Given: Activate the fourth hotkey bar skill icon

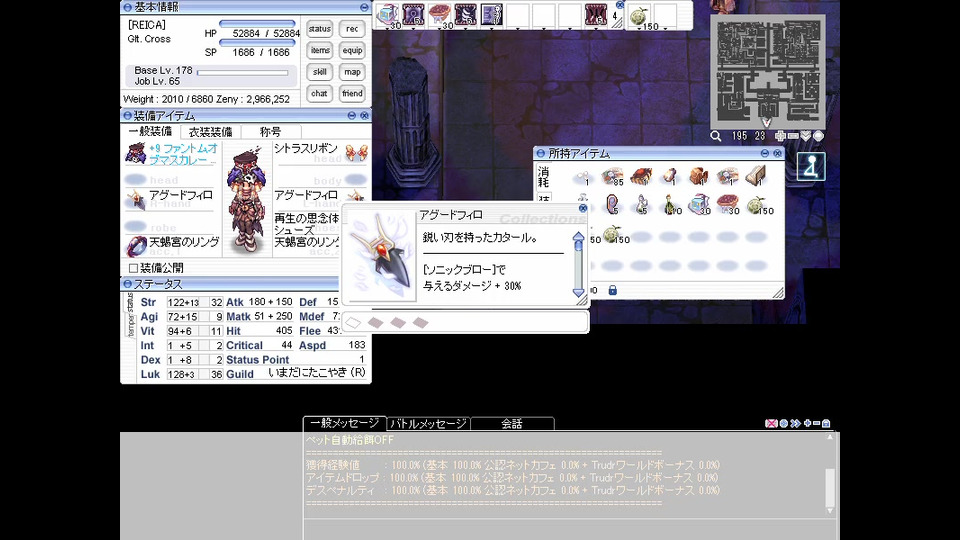Looking at the screenshot, I should tap(465, 15).
